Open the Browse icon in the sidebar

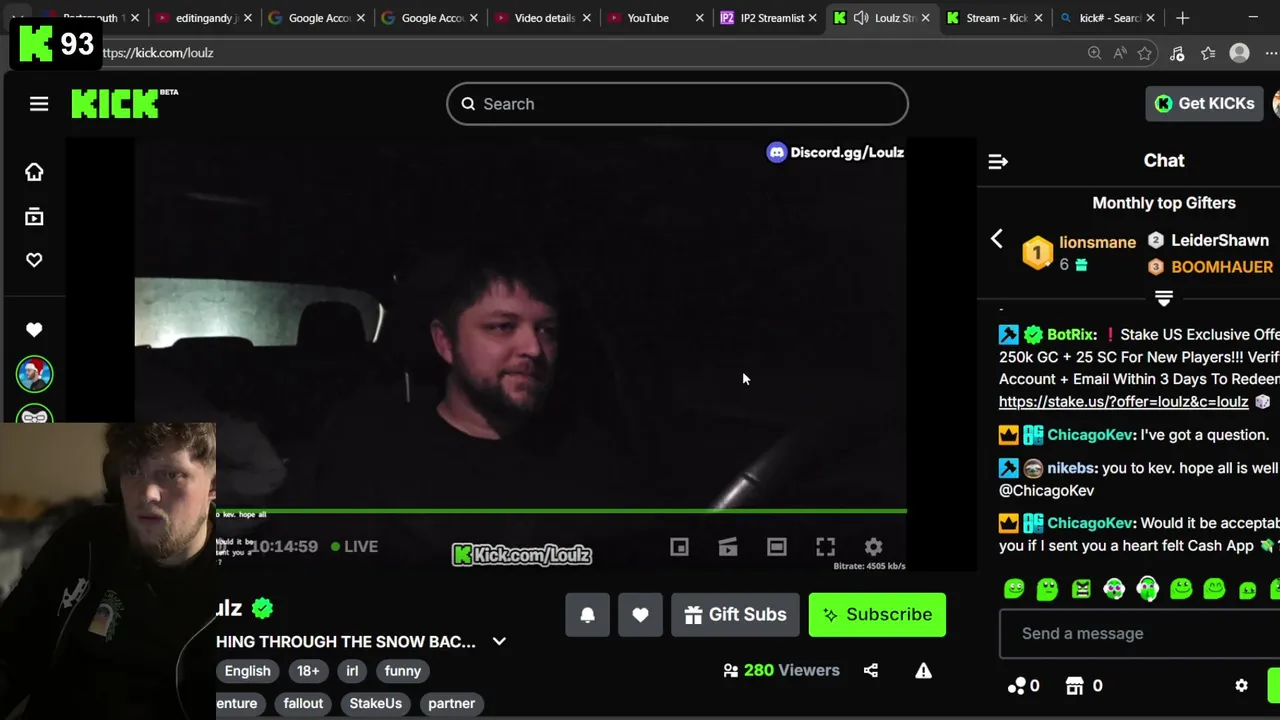[34, 216]
